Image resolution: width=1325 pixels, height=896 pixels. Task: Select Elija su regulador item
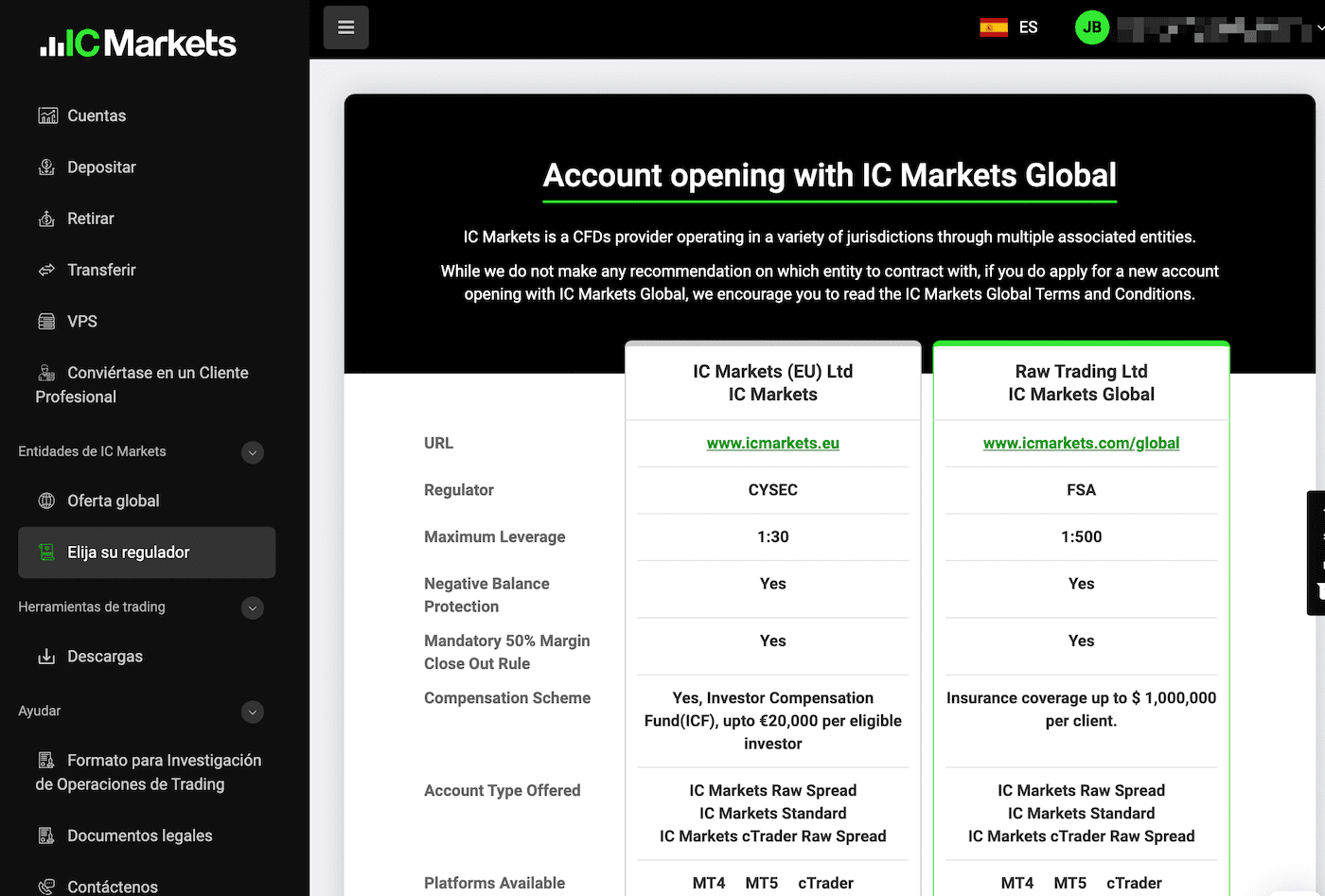pos(147,553)
